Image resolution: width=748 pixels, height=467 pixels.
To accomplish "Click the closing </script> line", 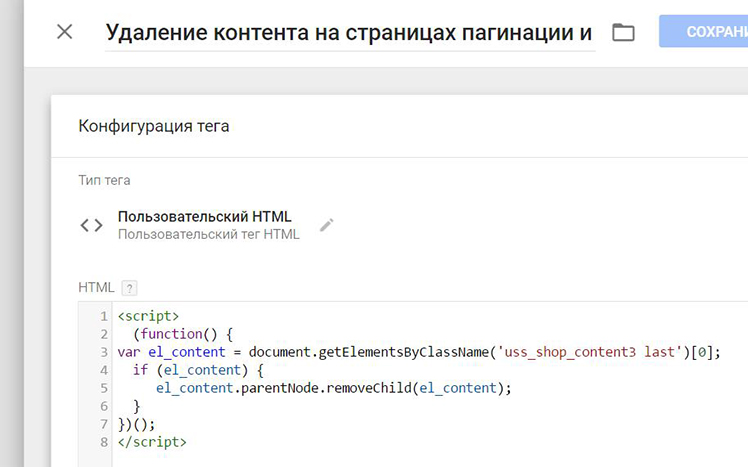I will click(152, 442).
